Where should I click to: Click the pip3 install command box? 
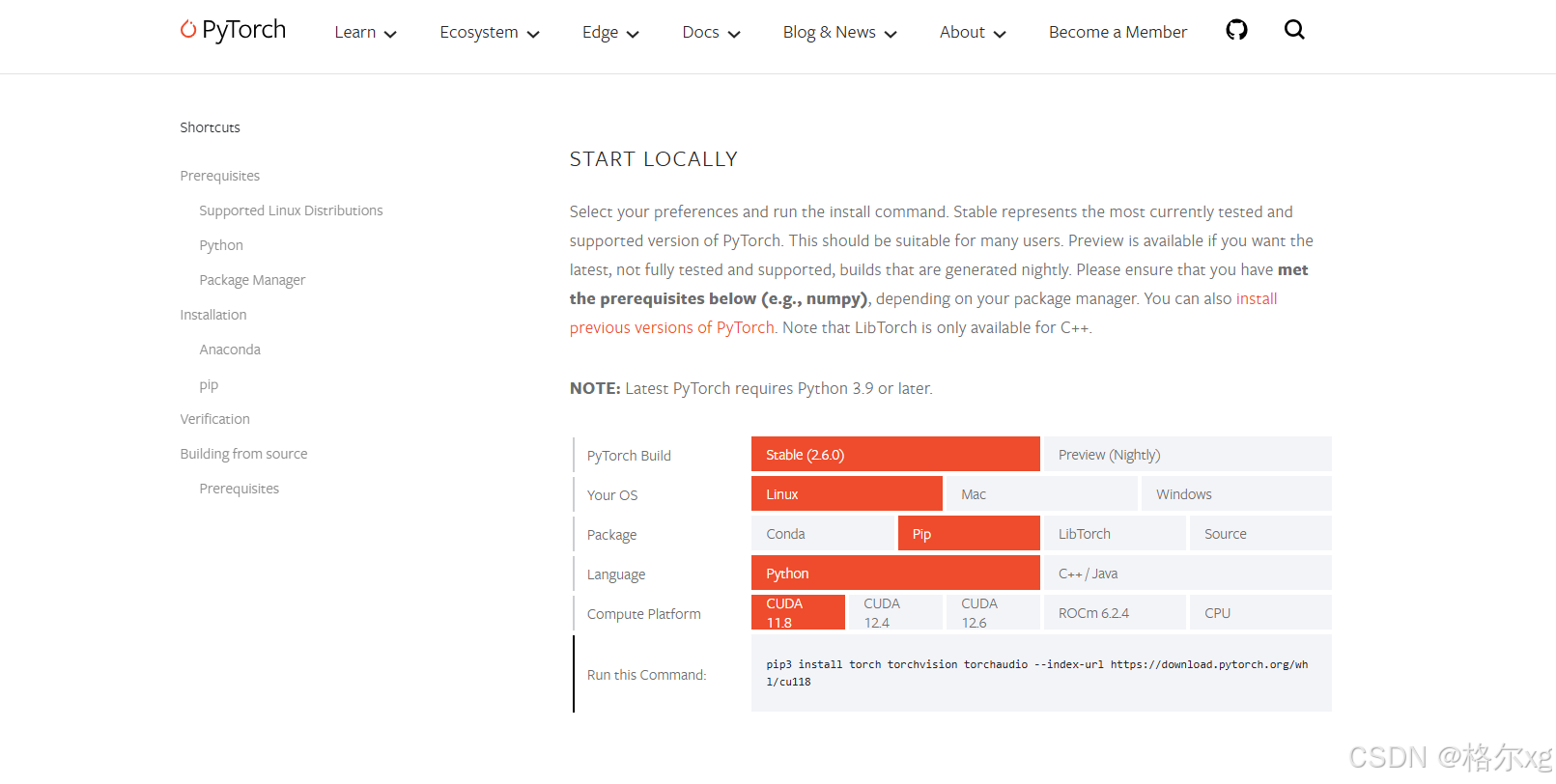click(x=1041, y=673)
